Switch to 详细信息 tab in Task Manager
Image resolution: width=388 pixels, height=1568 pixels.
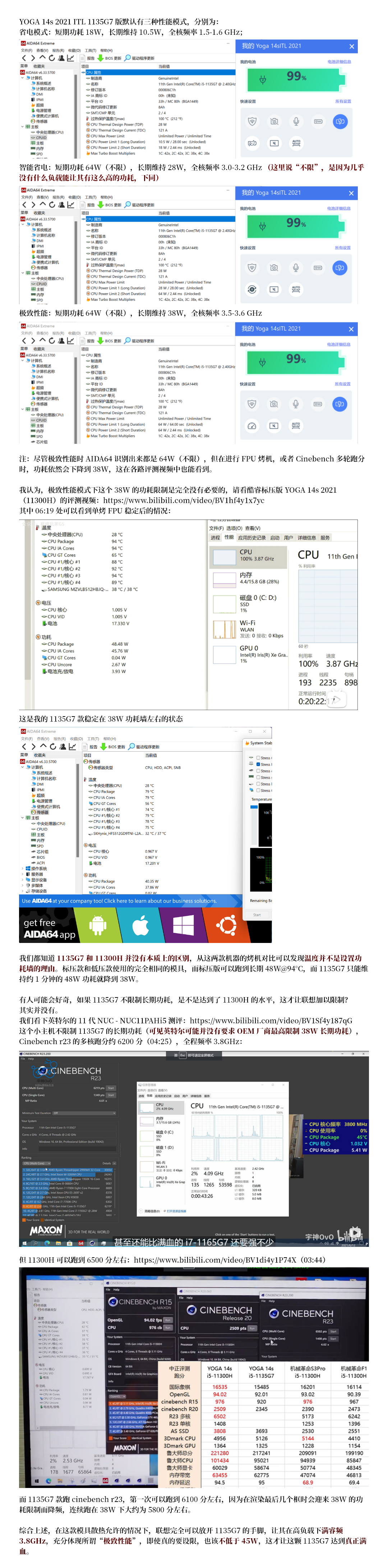pyautogui.click(x=306, y=537)
